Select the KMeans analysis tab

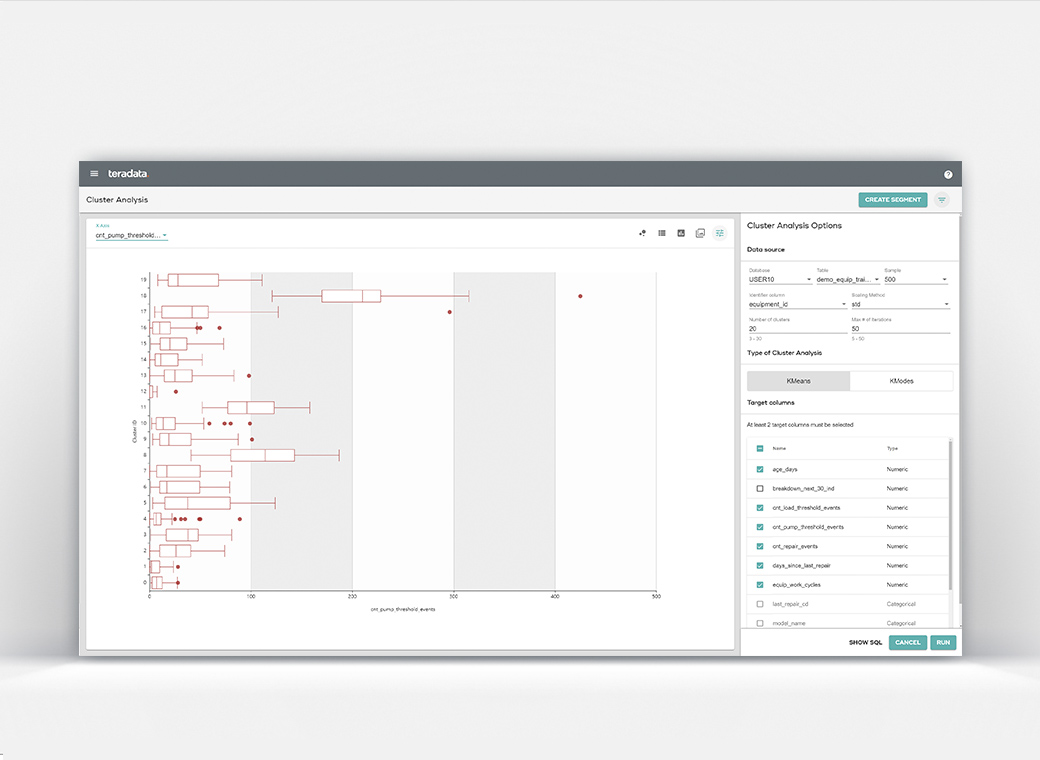797,381
